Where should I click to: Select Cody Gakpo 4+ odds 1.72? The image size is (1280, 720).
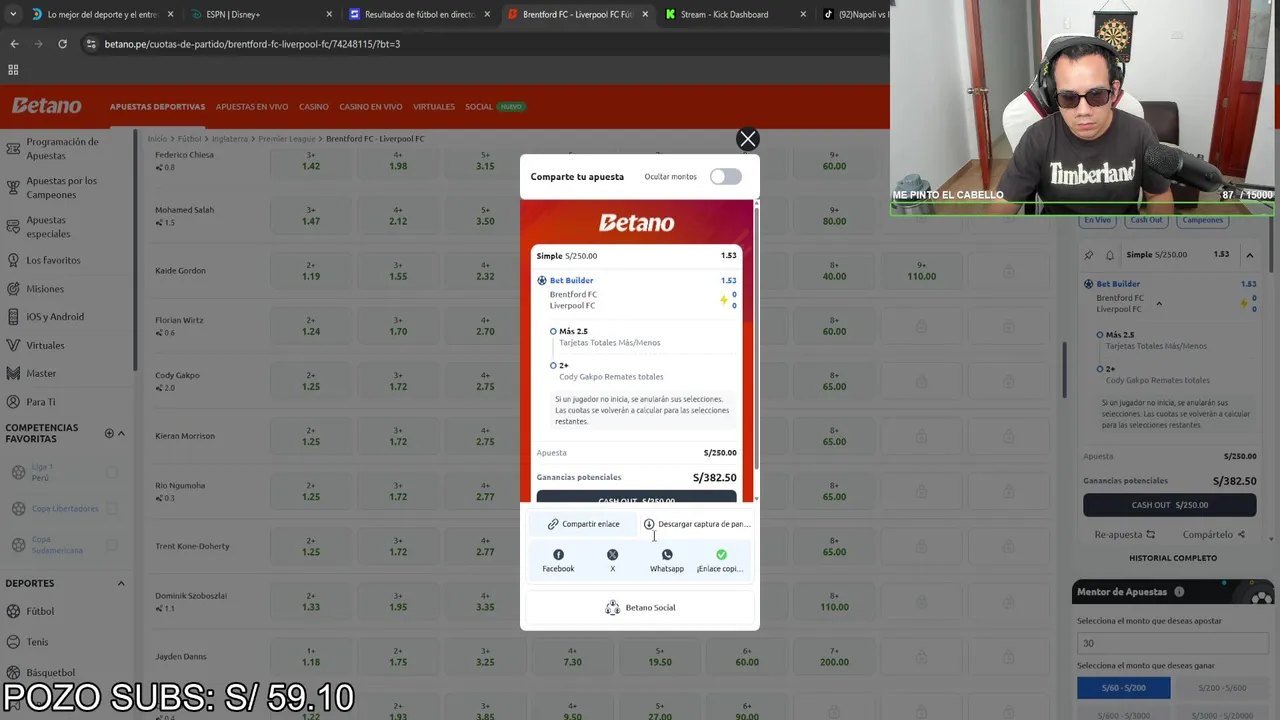tap(398, 380)
